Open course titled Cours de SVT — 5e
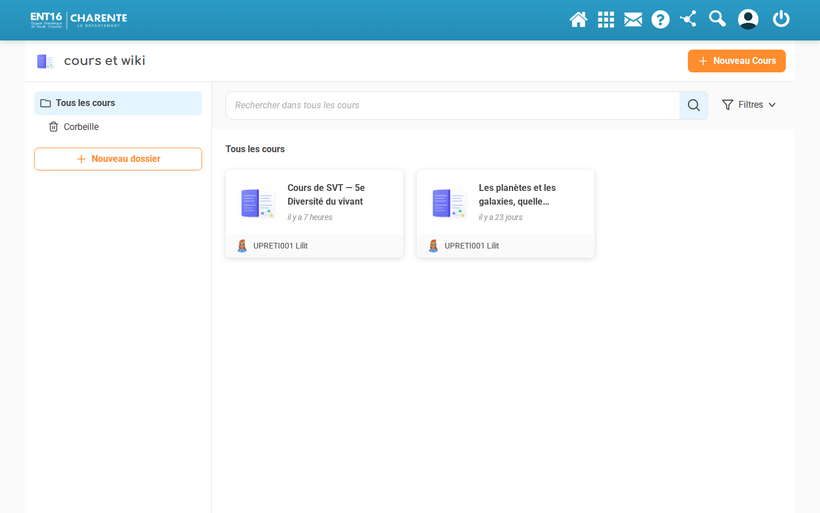The image size is (820, 513). [326, 195]
